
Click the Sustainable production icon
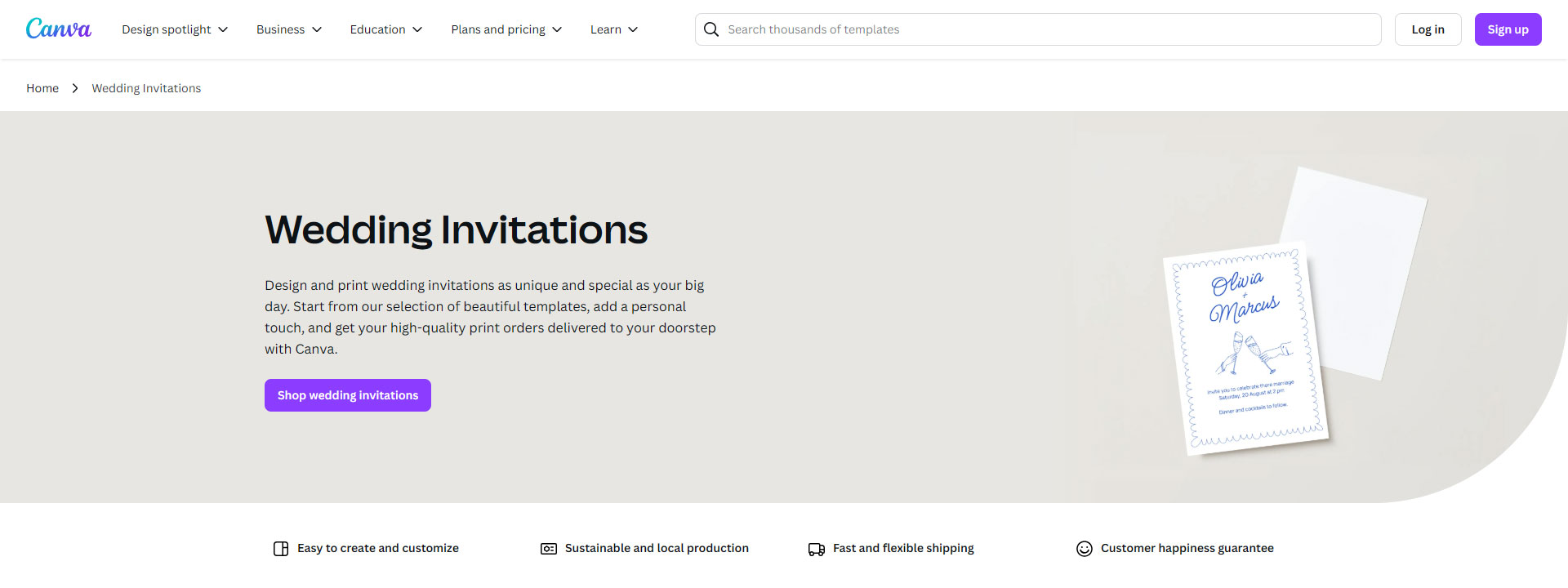point(549,549)
